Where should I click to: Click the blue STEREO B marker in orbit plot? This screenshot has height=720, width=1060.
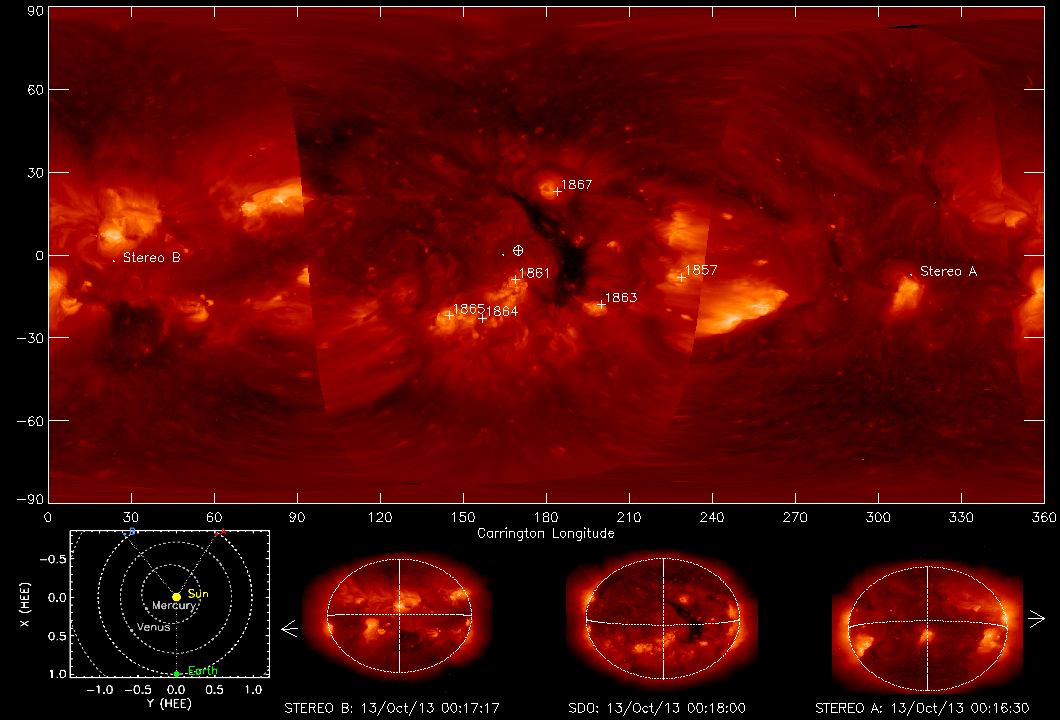click(130, 533)
